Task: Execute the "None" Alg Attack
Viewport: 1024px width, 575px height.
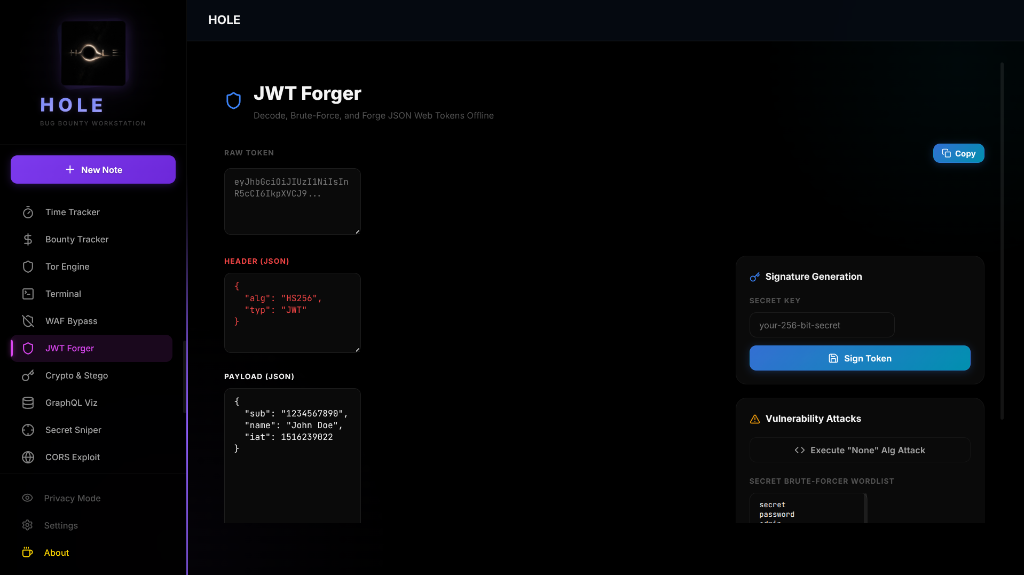Action: click(x=859, y=450)
